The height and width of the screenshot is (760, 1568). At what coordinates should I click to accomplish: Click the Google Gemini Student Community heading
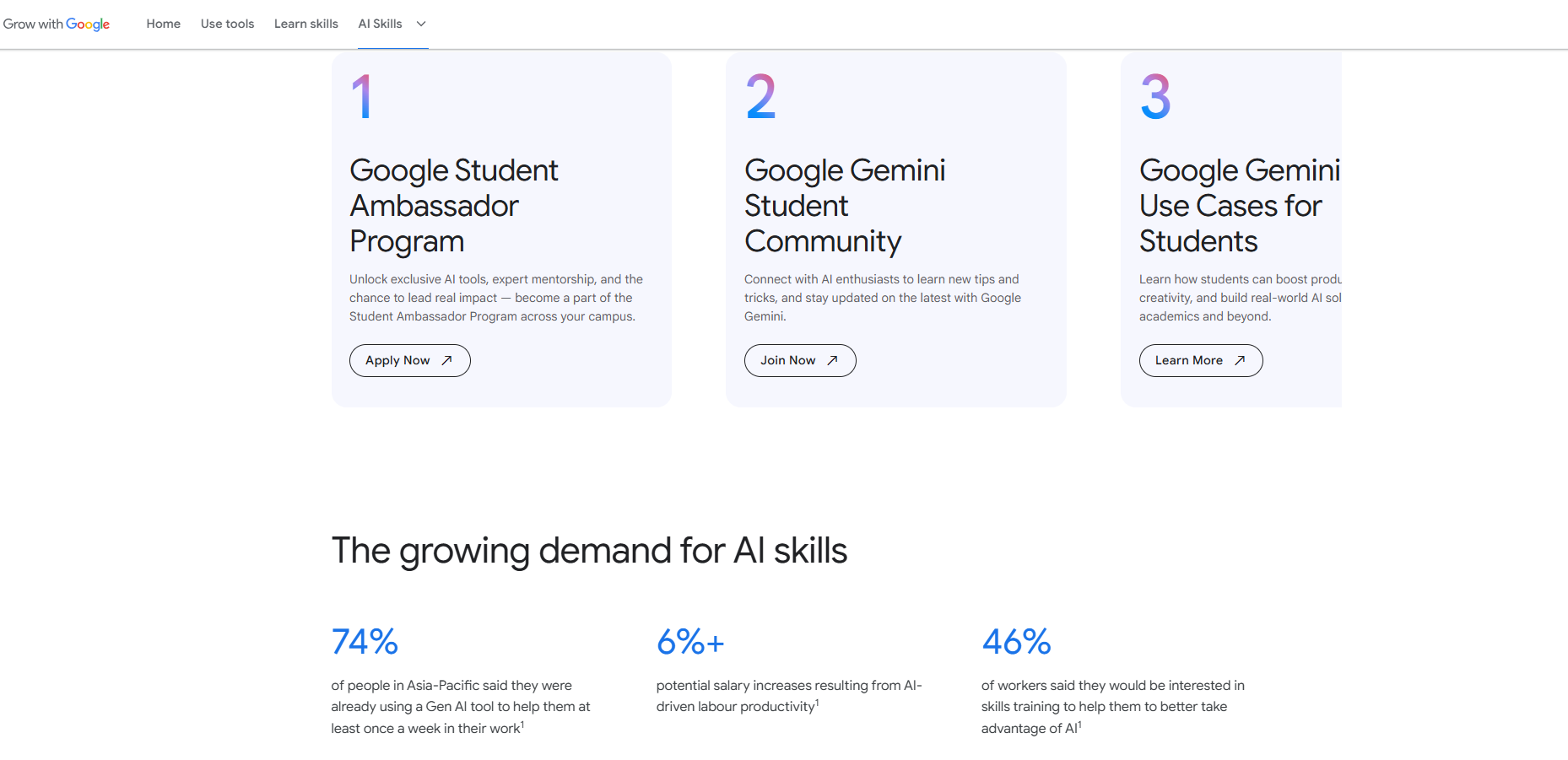click(x=844, y=206)
